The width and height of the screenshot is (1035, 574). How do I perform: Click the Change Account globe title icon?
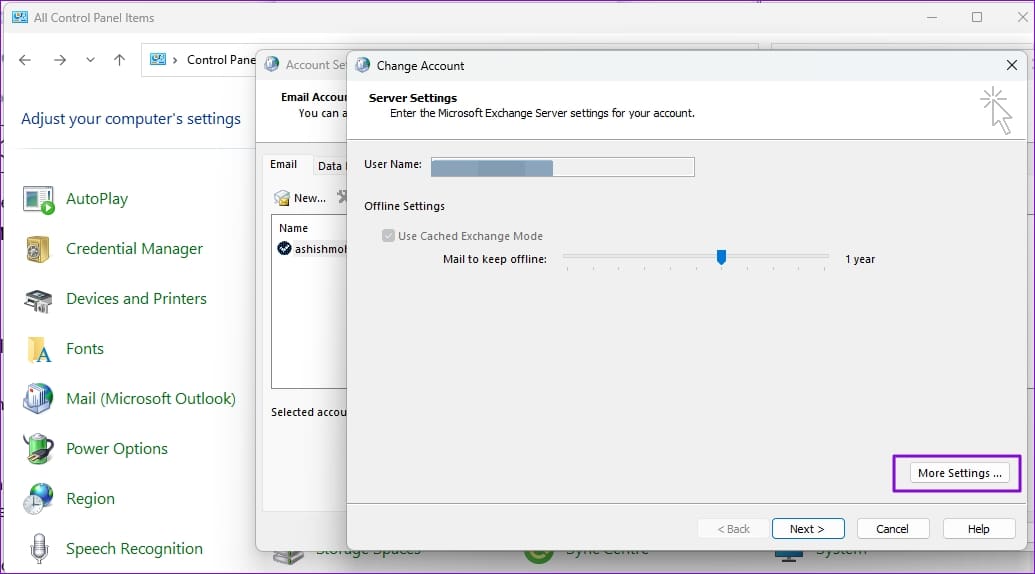(362, 65)
